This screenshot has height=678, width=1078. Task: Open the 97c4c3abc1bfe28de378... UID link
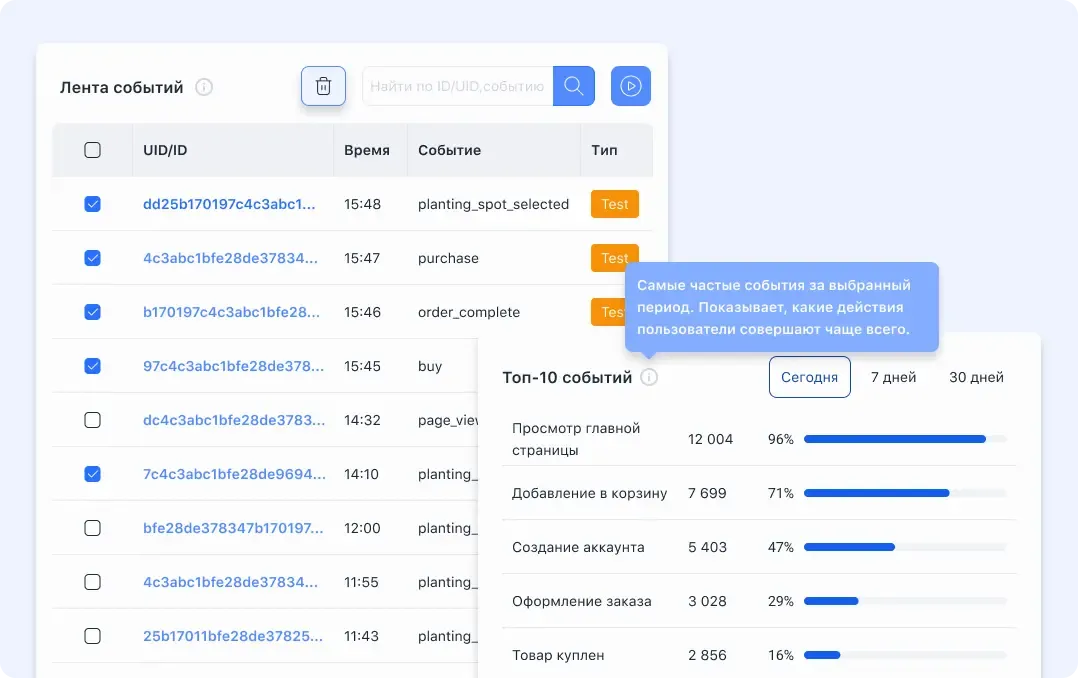233,366
